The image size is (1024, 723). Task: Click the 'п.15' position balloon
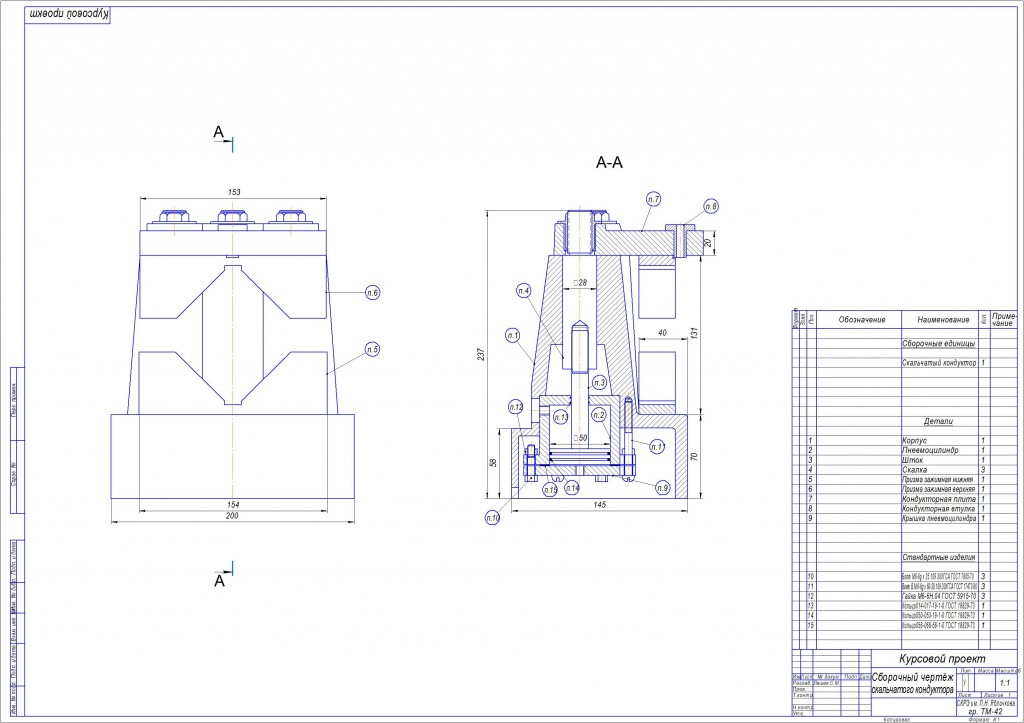pos(551,489)
